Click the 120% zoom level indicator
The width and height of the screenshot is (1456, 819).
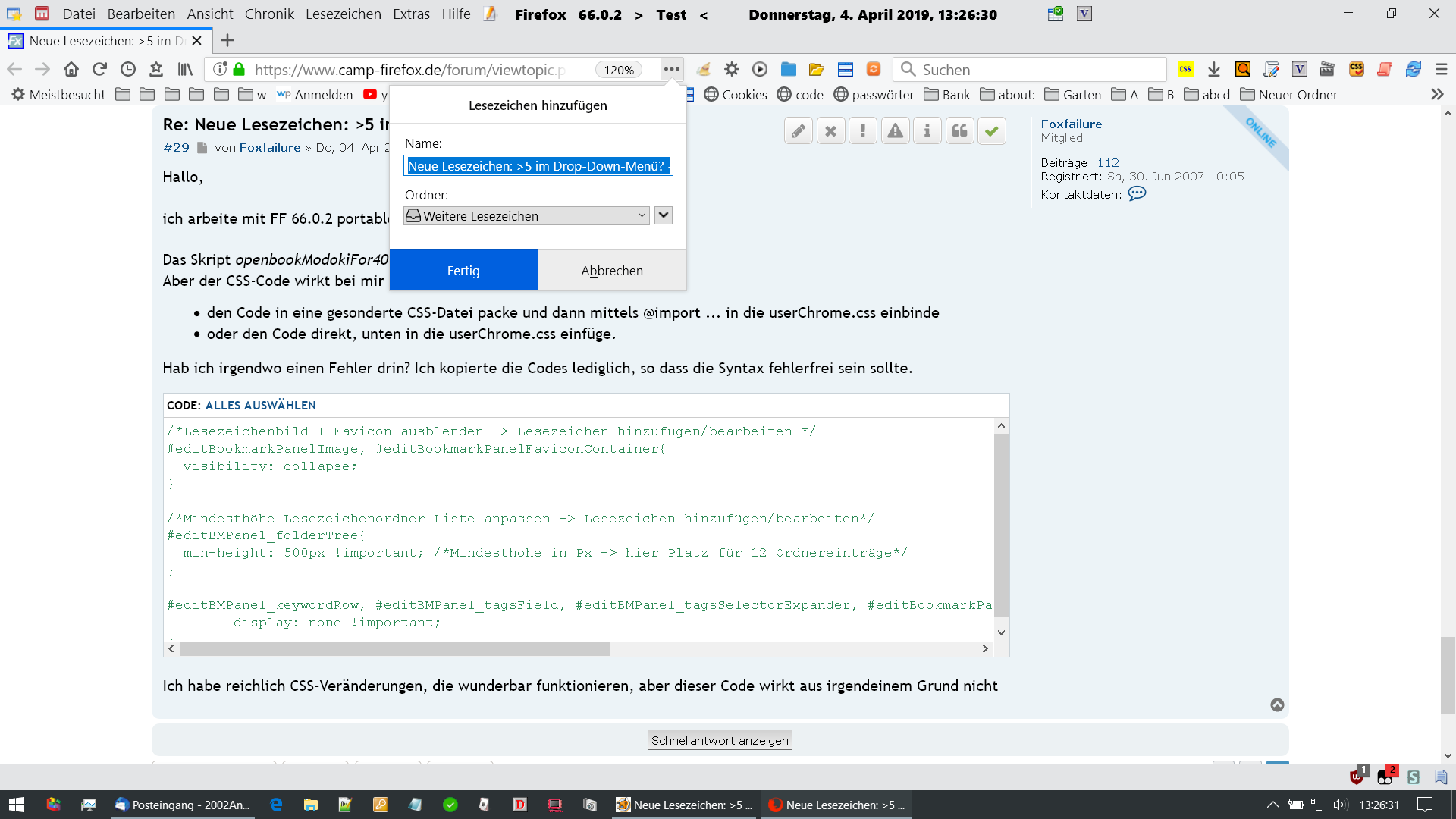[x=619, y=70]
